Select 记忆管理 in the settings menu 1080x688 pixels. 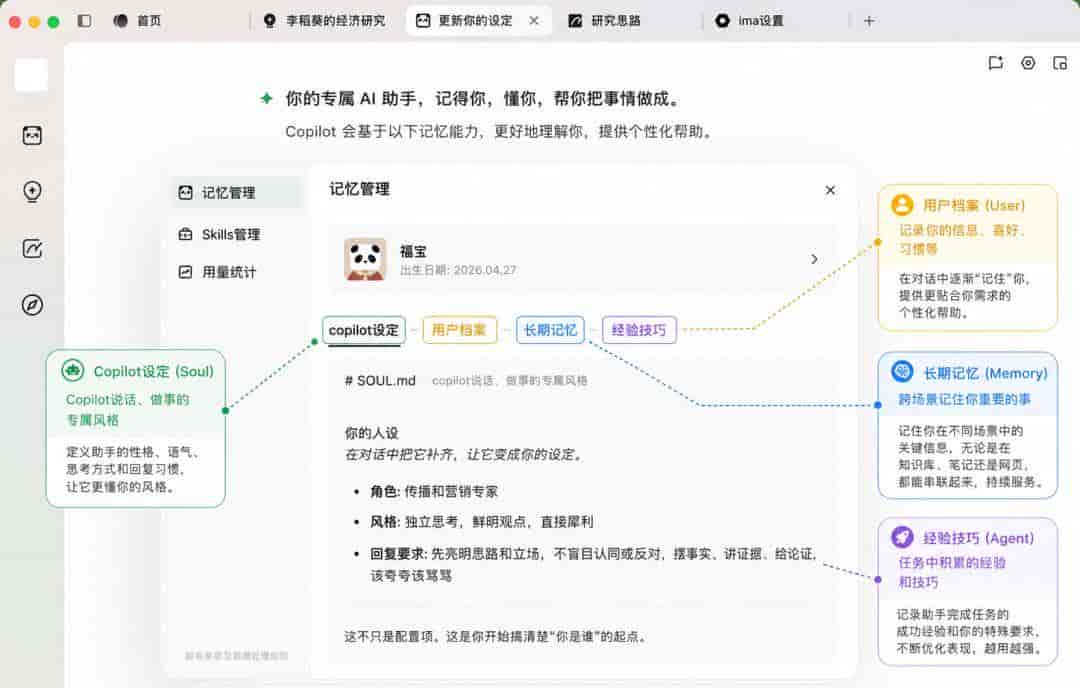tap(236, 193)
